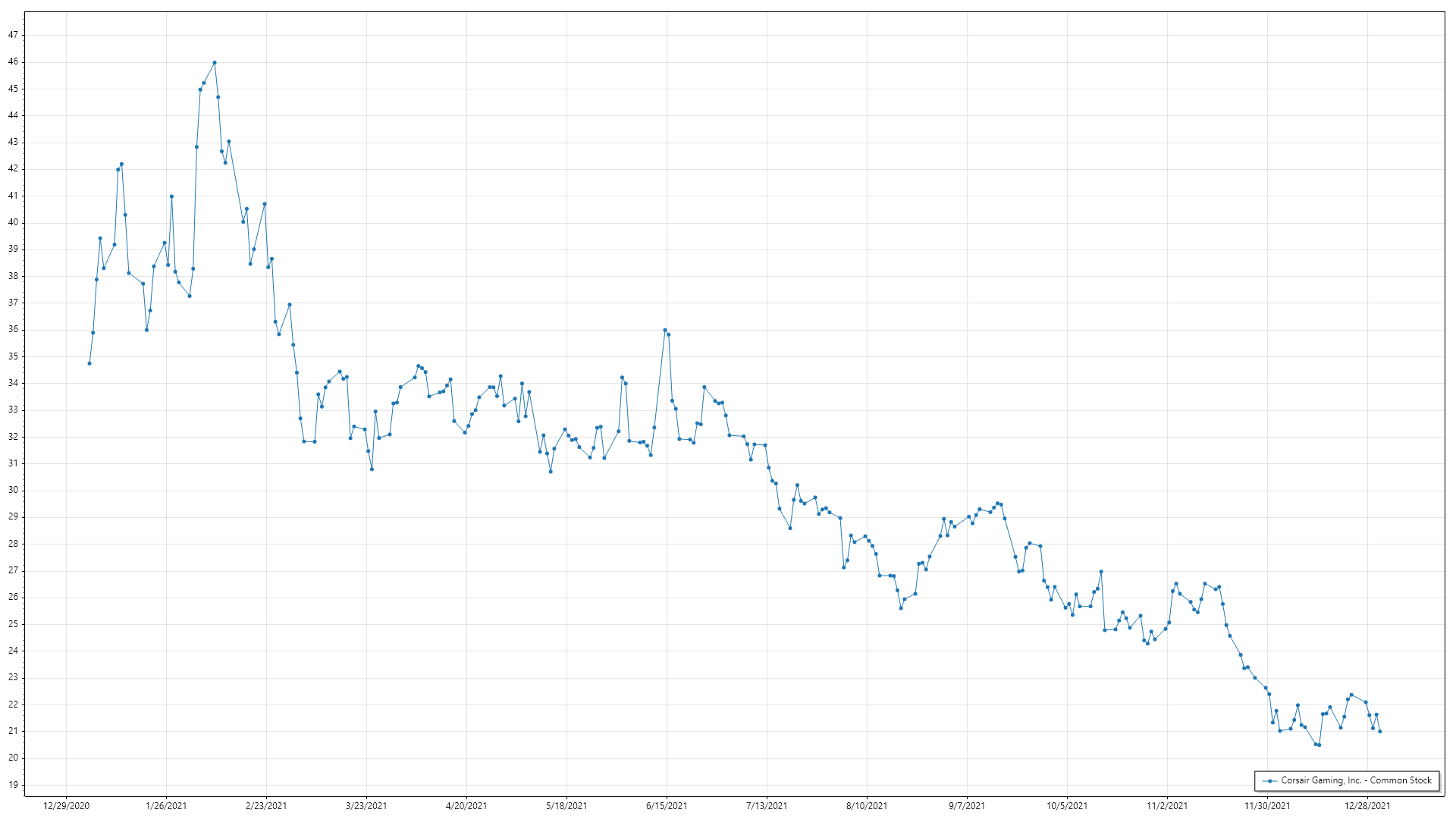
Task: Click the highest data point near 46
Action: pyautogui.click(x=215, y=63)
